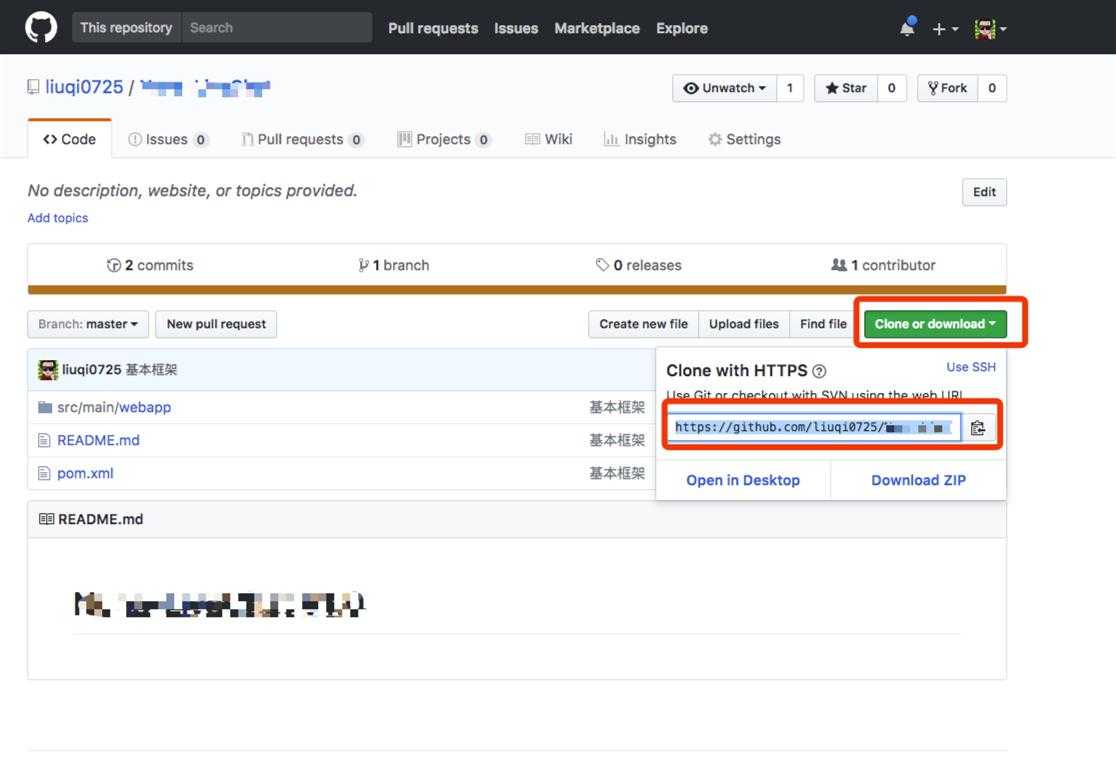Click Open in Desktop
The height and width of the screenshot is (770, 1116).
[x=743, y=480]
